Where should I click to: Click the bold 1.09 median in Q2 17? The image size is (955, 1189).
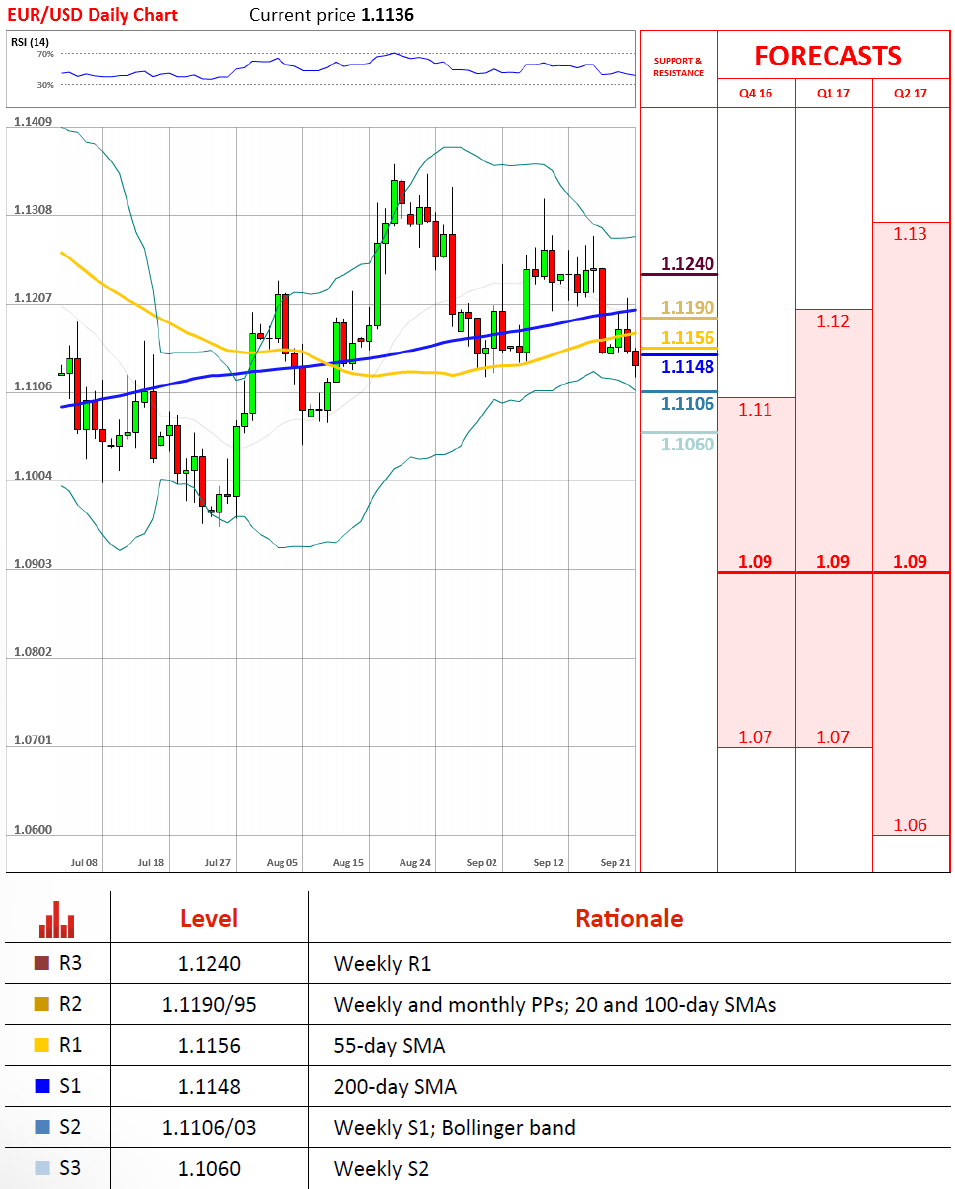[909, 561]
